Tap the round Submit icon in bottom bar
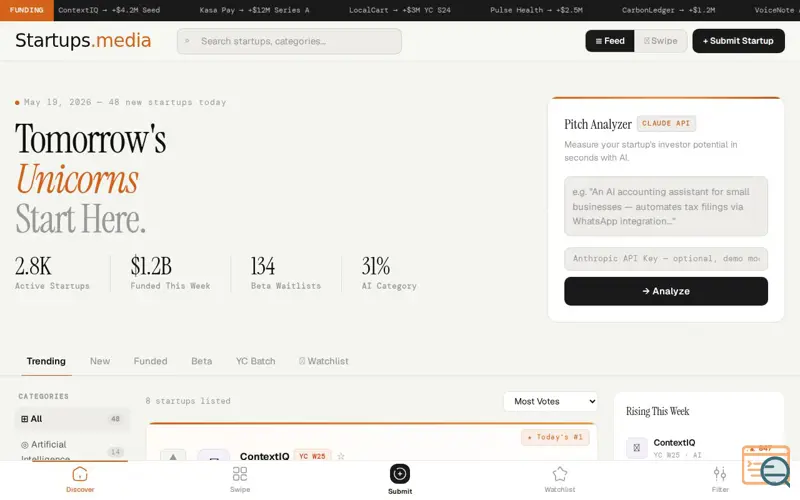The width and height of the screenshot is (800, 500). (x=400, y=473)
